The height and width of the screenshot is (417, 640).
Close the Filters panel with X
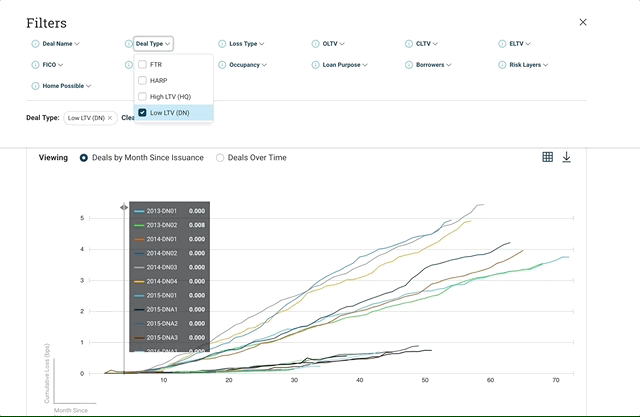pyautogui.click(x=583, y=22)
